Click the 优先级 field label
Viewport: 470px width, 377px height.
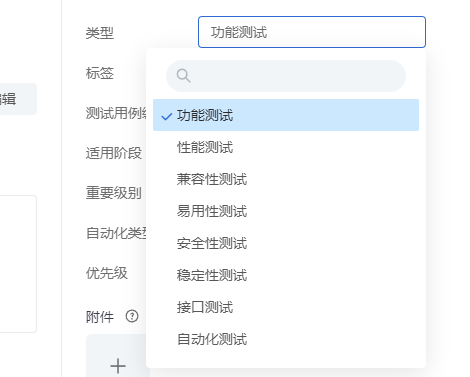click(107, 273)
